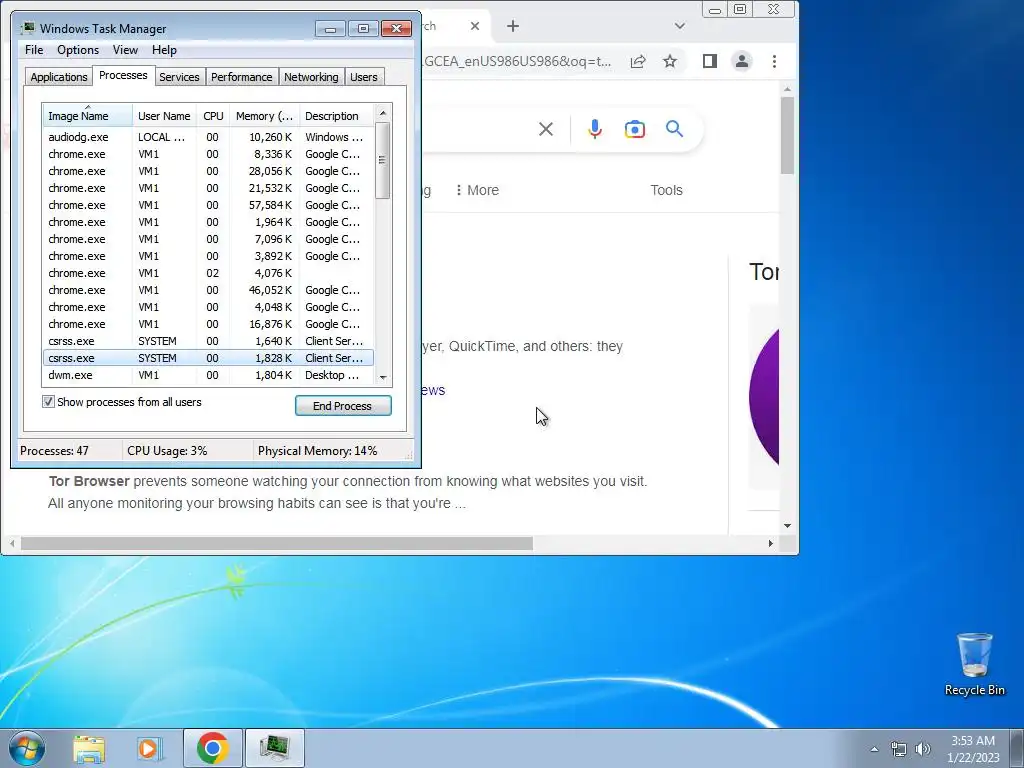Launch Windows Media Player from taskbar
This screenshot has height=768, width=1024.
coord(149,748)
